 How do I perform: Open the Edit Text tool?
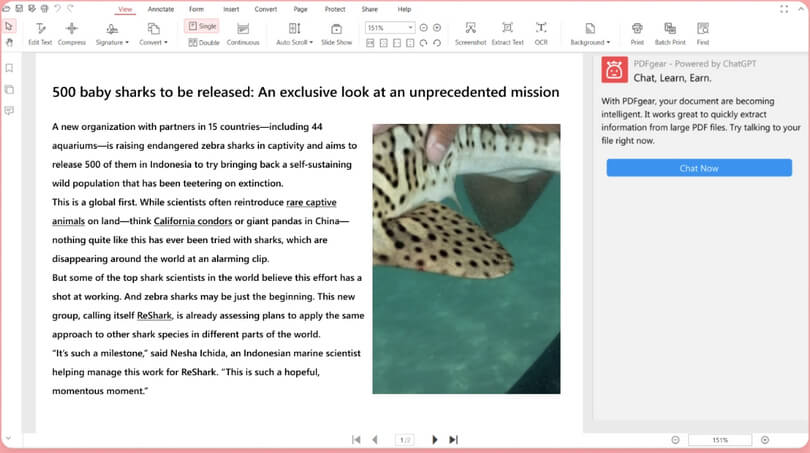click(x=40, y=34)
